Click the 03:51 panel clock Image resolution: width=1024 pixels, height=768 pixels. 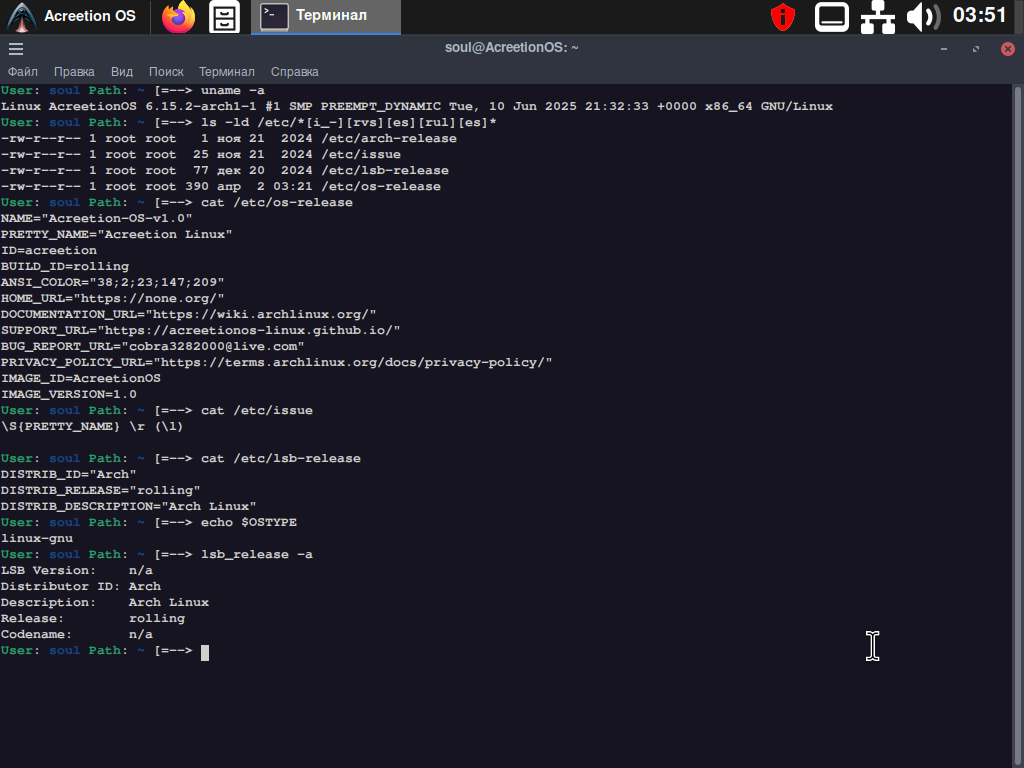point(979,15)
